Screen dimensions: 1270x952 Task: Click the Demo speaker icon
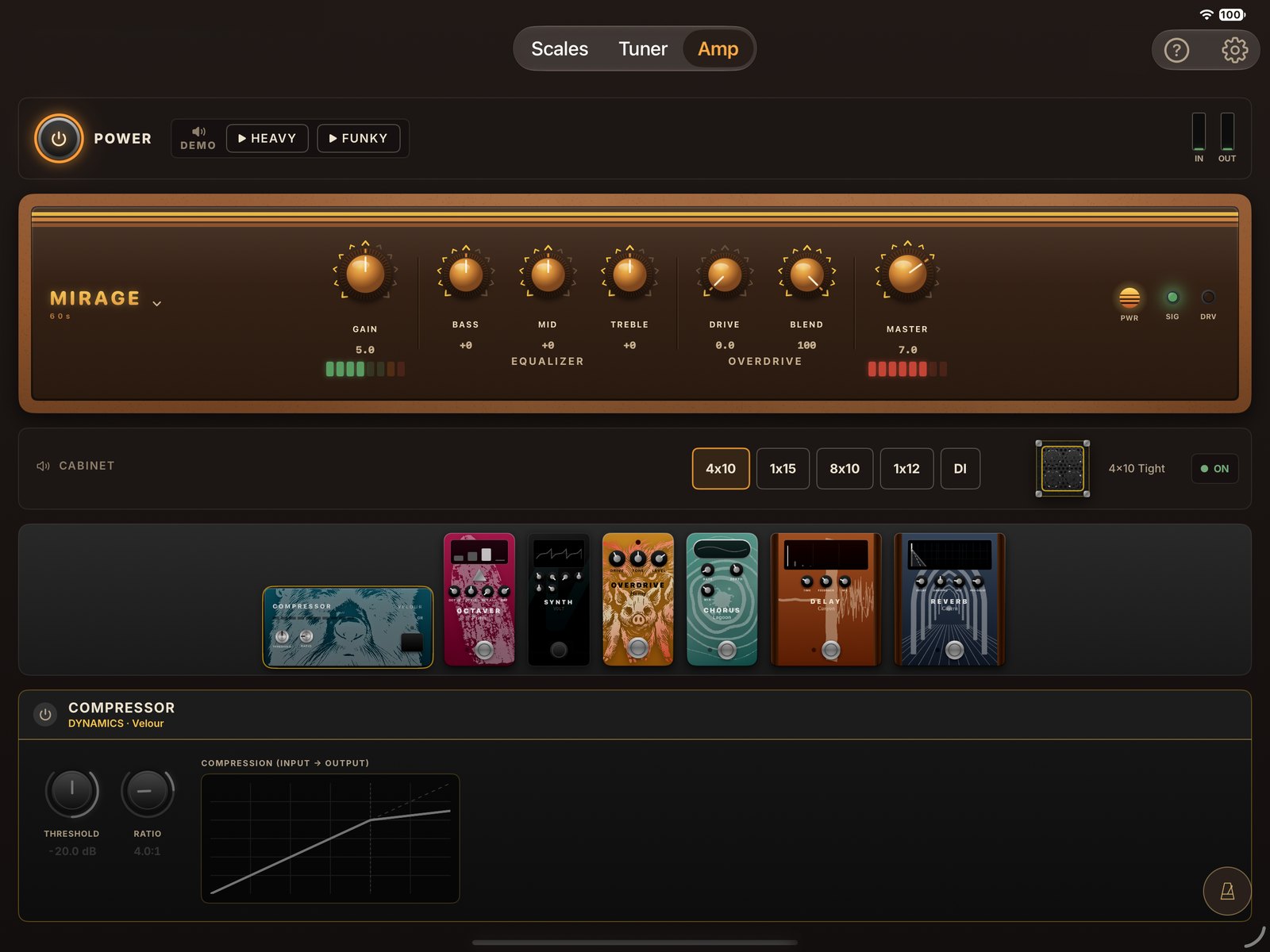coord(198,131)
